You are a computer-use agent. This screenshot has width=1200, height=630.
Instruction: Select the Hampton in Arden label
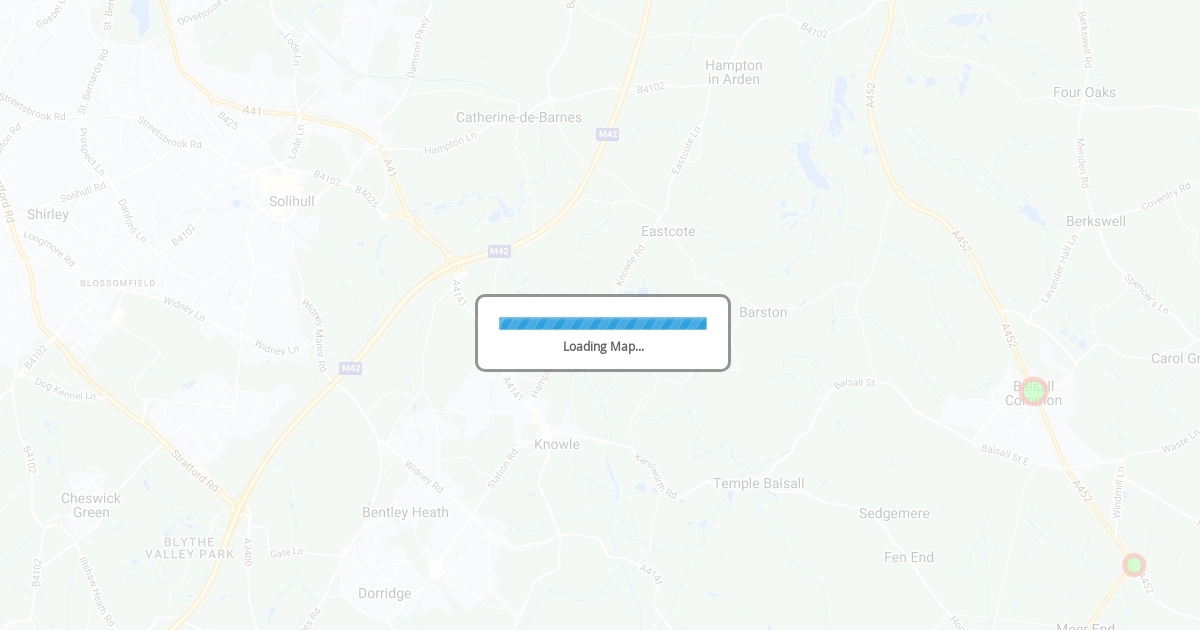[734, 72]
